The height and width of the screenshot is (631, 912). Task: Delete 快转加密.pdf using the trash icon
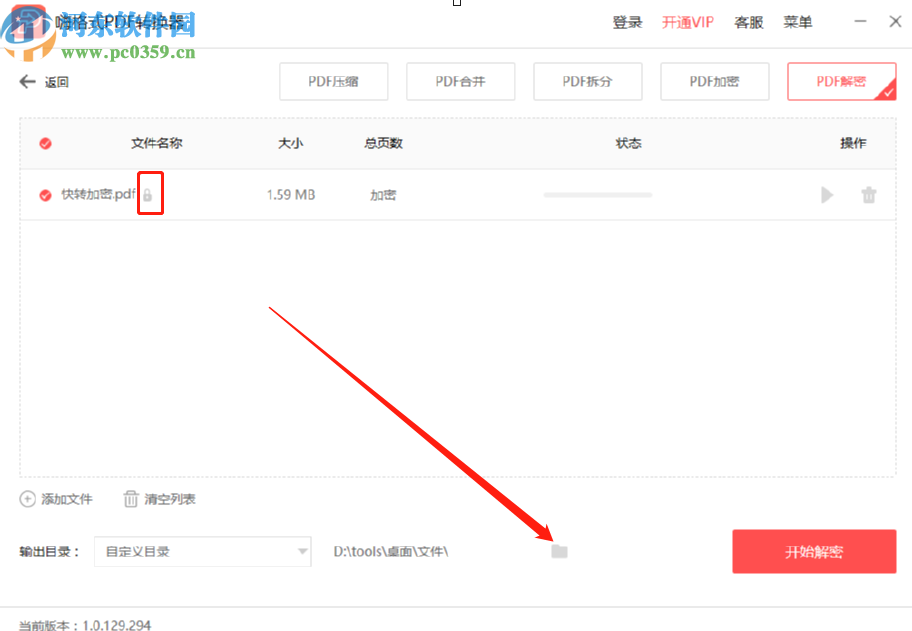[x=869, y=195]
